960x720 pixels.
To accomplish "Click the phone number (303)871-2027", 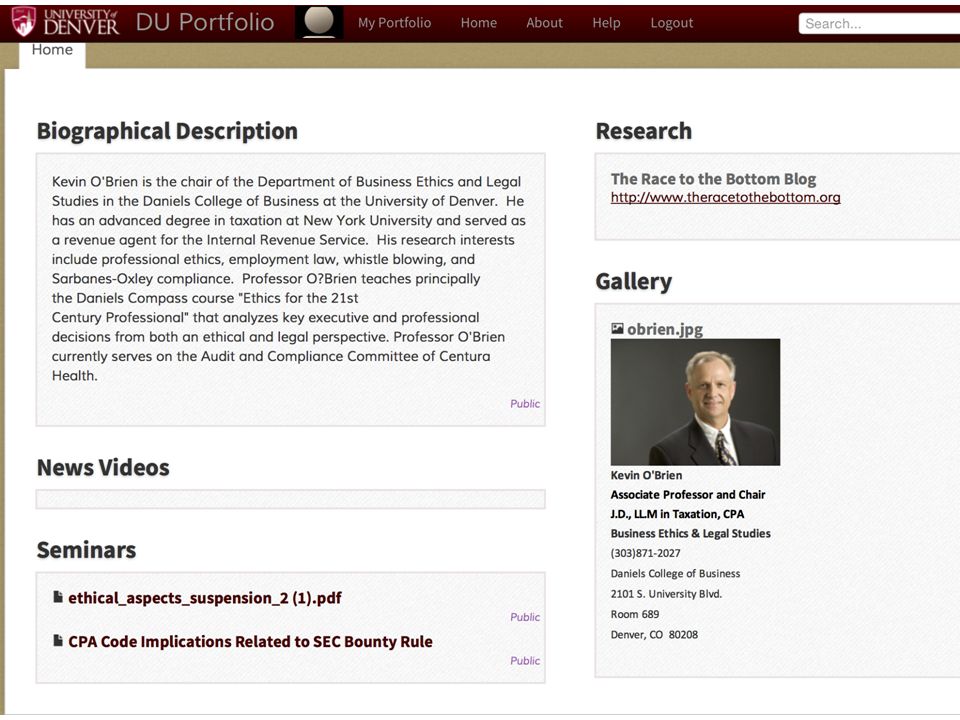I will [x=645, y=553].
